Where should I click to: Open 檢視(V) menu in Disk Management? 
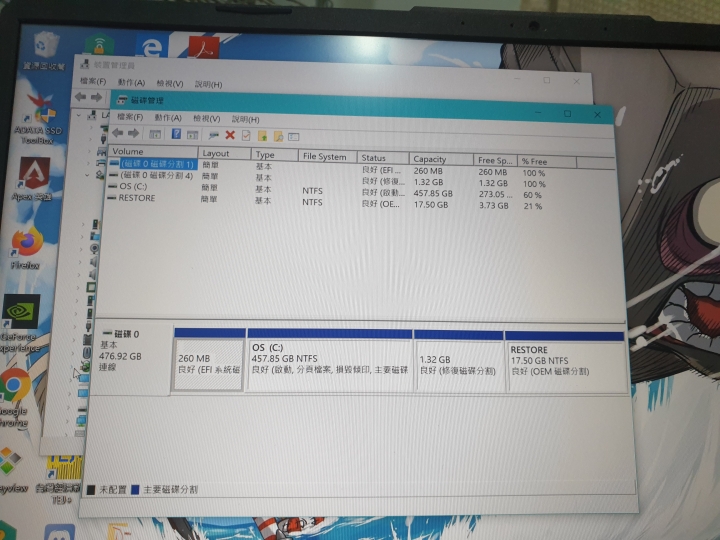point(207,118)
